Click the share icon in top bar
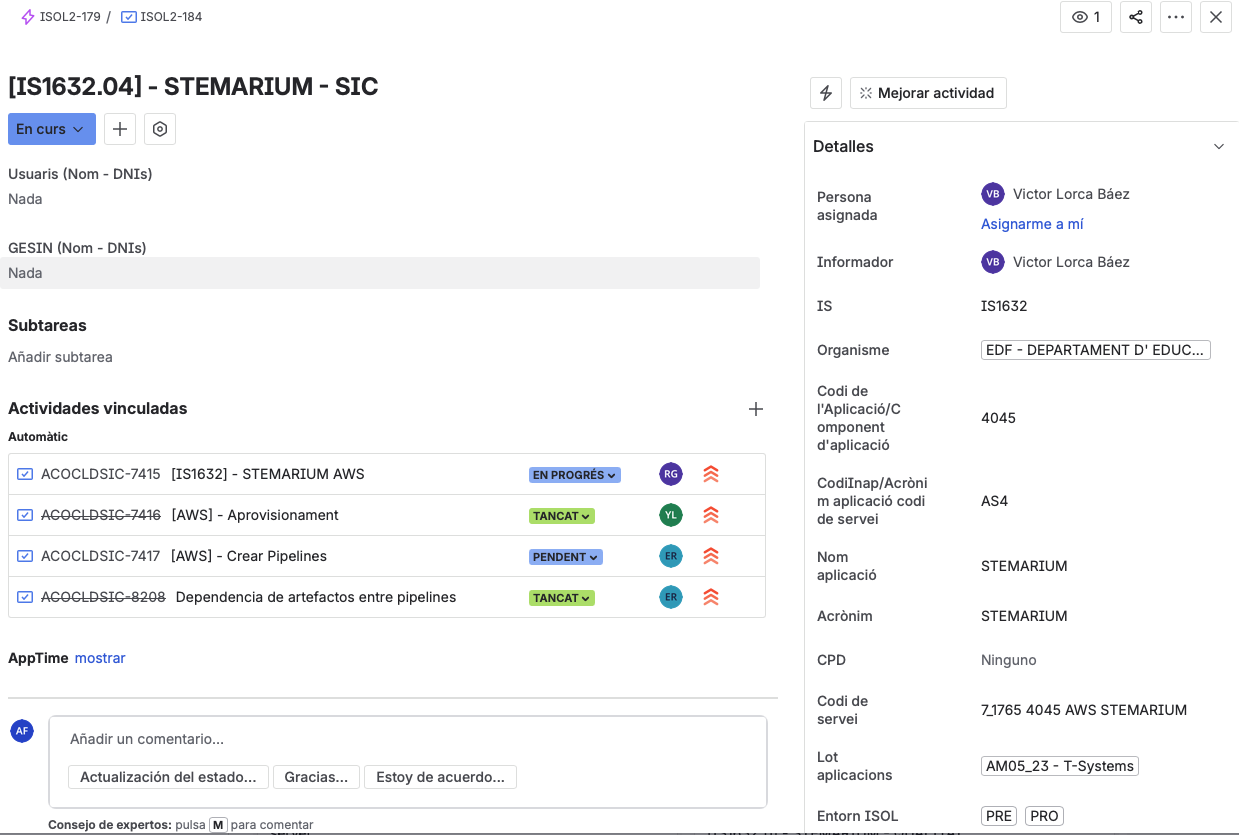1239x835 pixels. [x=1136, y=17]
